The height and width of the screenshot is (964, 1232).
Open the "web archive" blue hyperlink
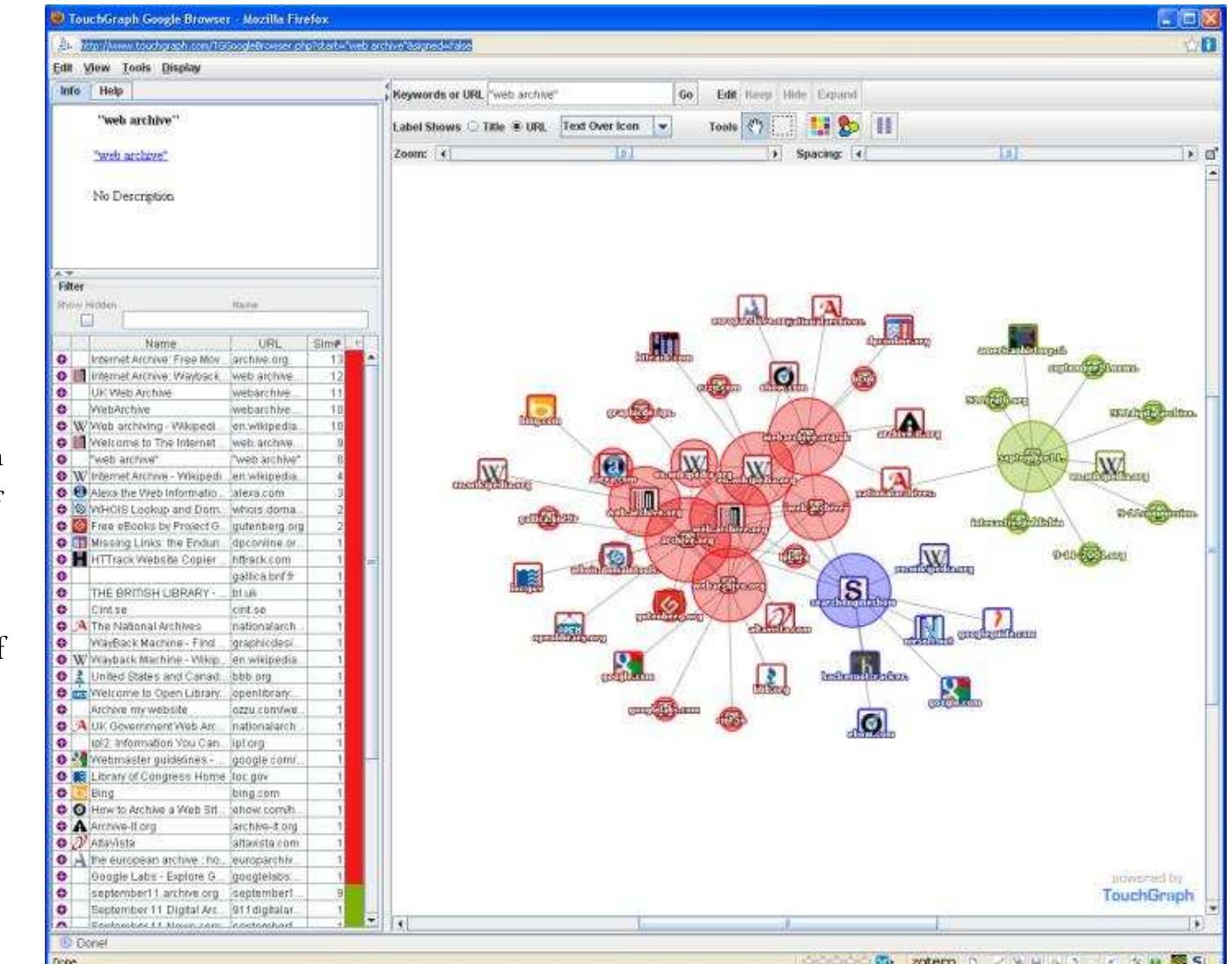coord(130,155)
